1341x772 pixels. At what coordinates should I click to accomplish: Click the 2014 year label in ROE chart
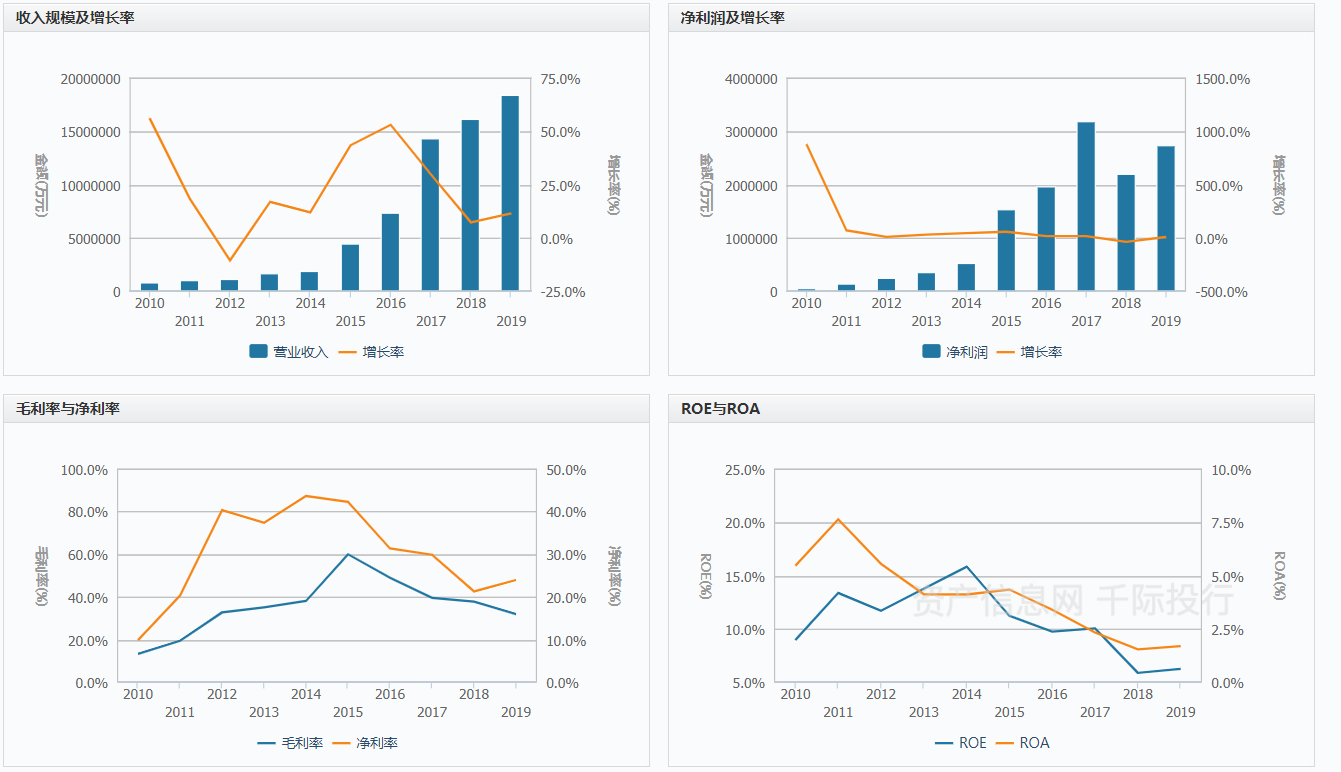(966, 694)
